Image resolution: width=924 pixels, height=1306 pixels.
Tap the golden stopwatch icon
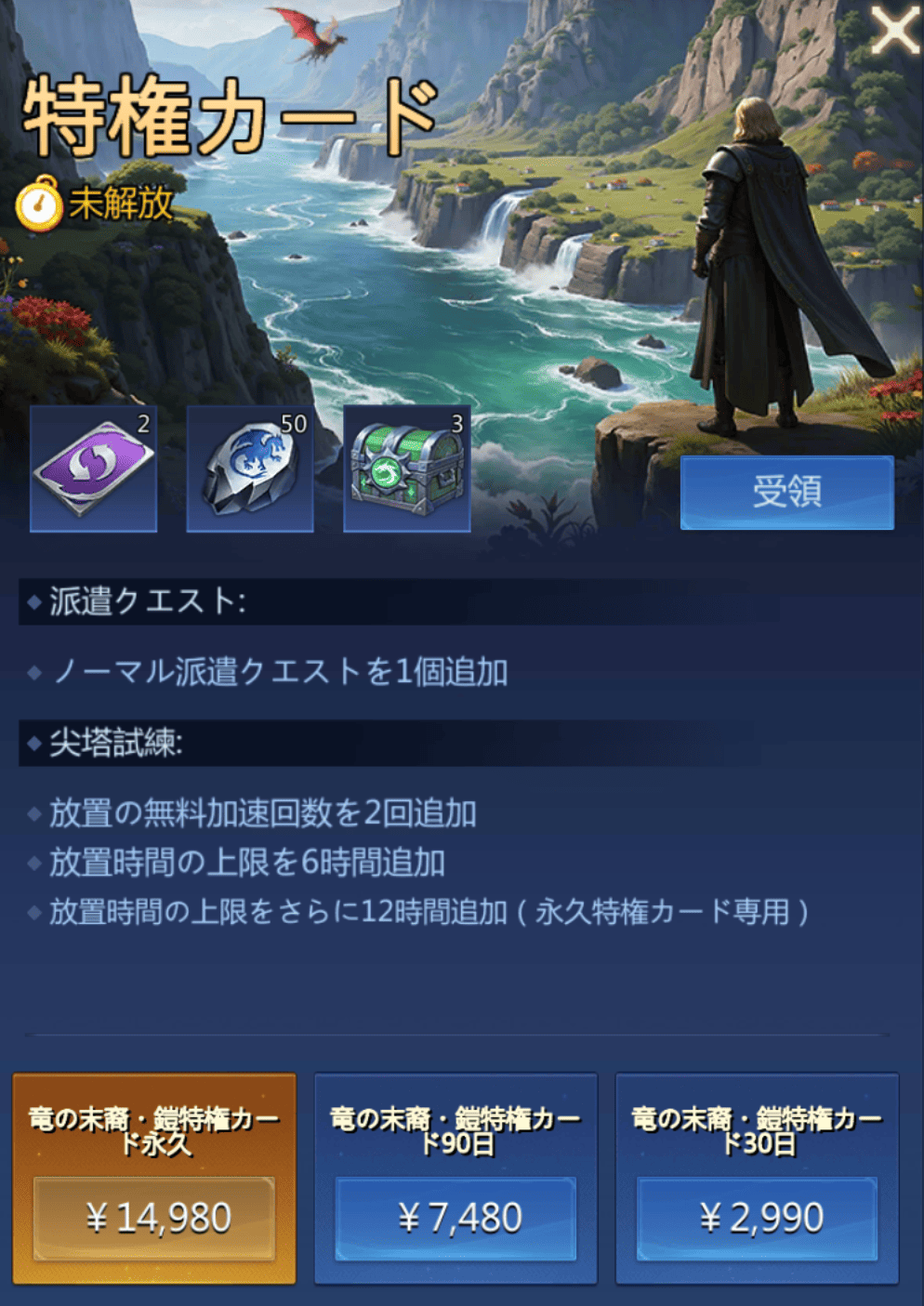pos(38,204)
